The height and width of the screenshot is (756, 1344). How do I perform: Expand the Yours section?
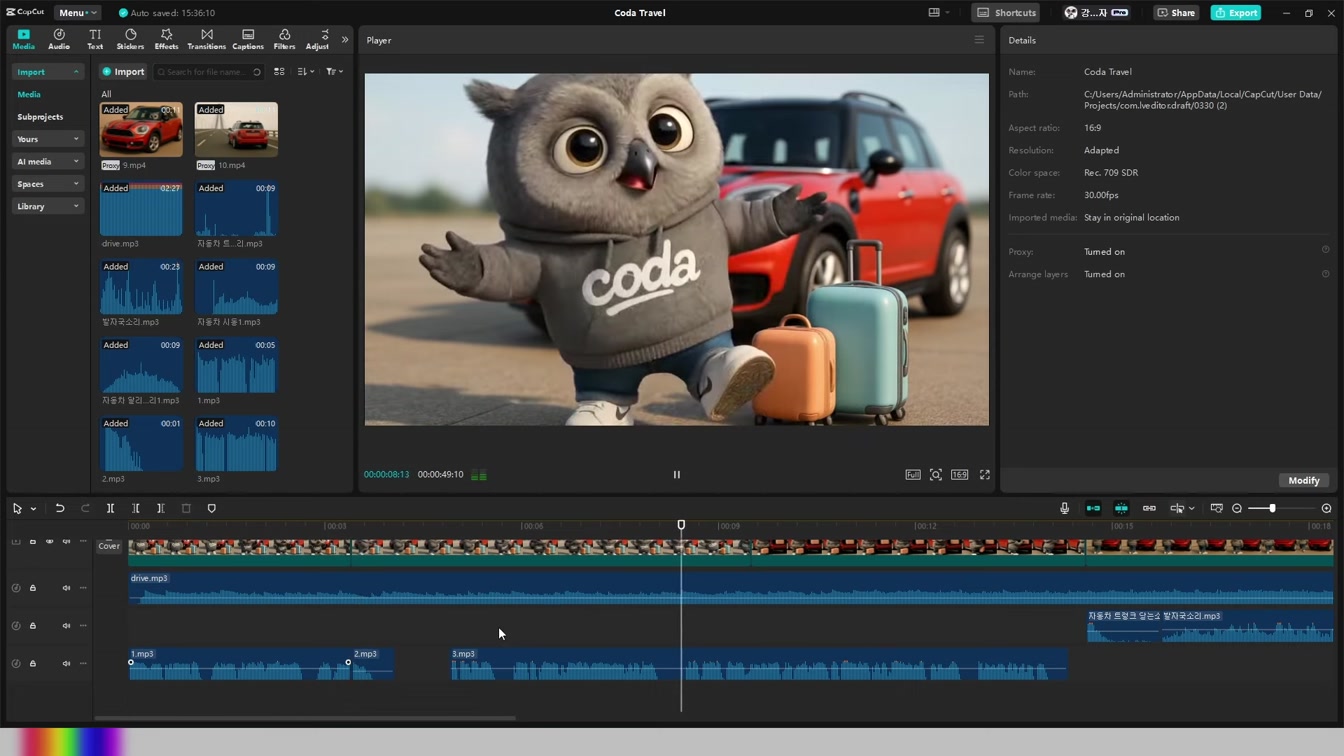coord(47,139)
